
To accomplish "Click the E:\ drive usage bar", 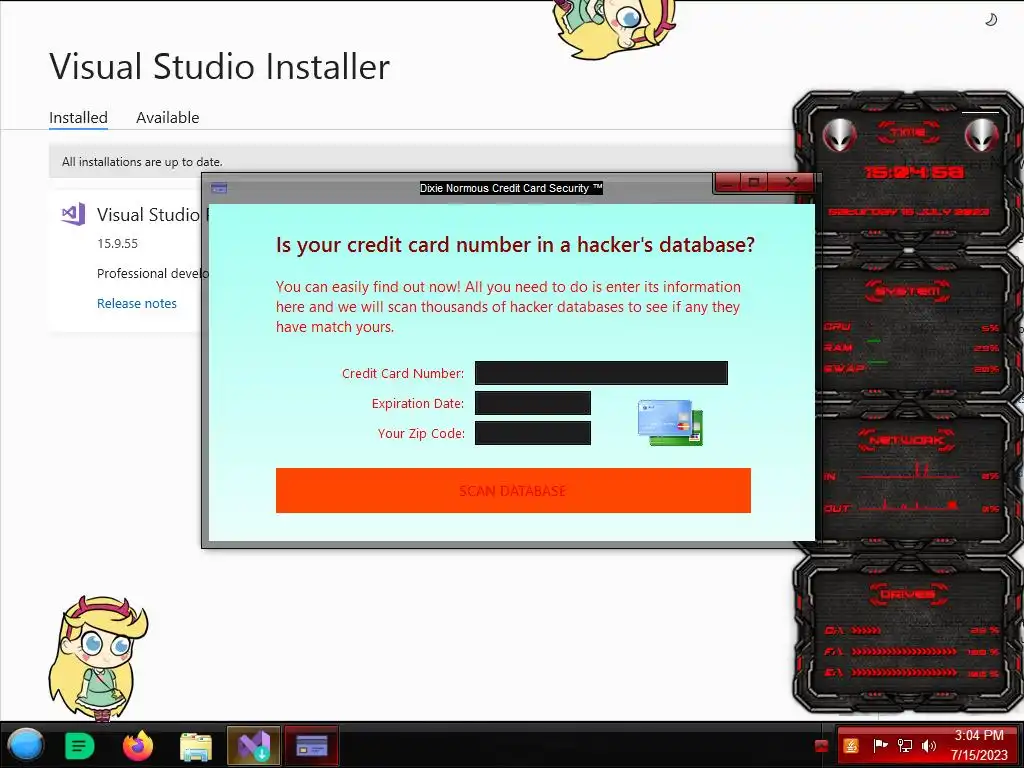I will coord(904,672).
